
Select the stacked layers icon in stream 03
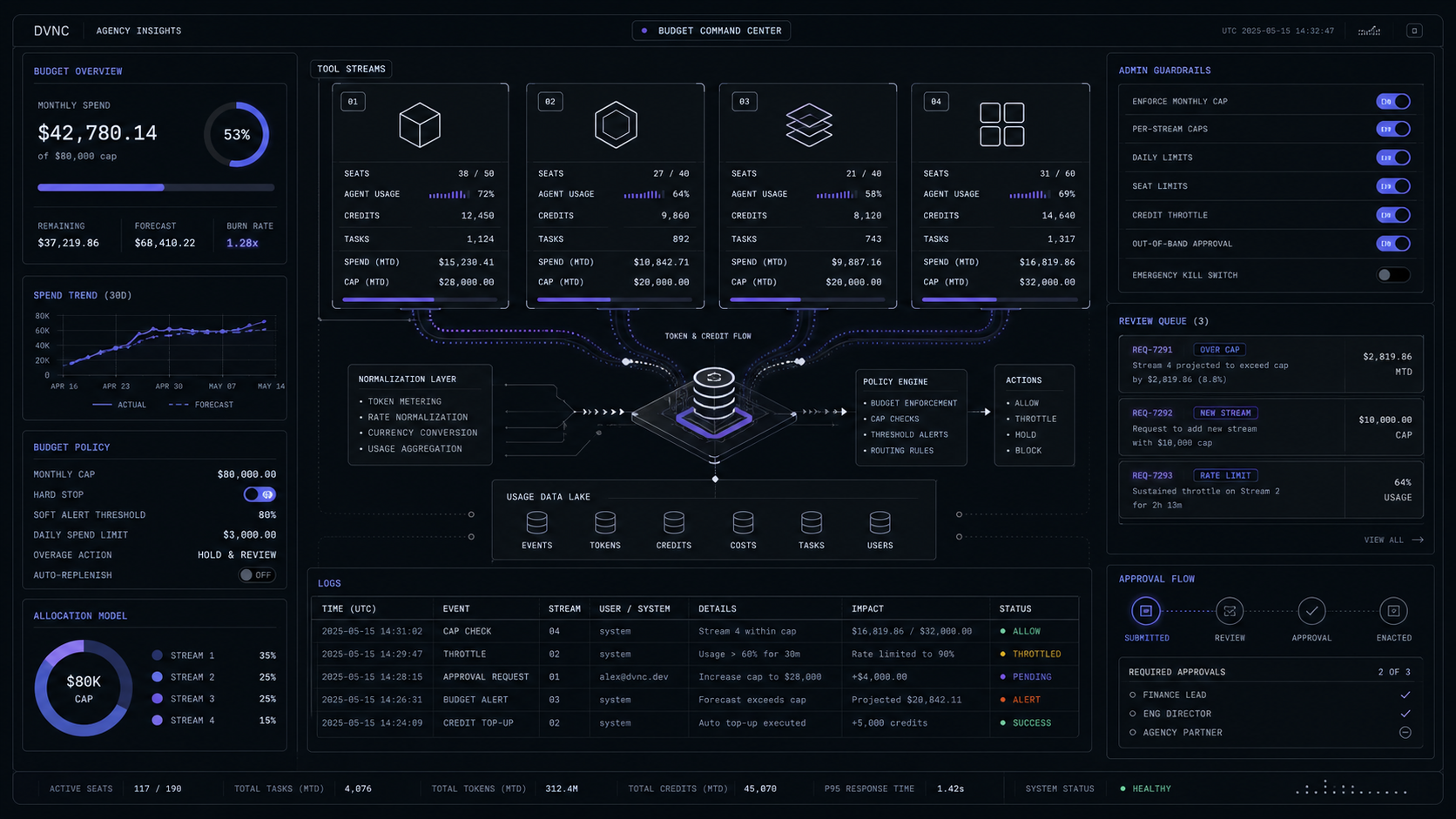(809, 124)
